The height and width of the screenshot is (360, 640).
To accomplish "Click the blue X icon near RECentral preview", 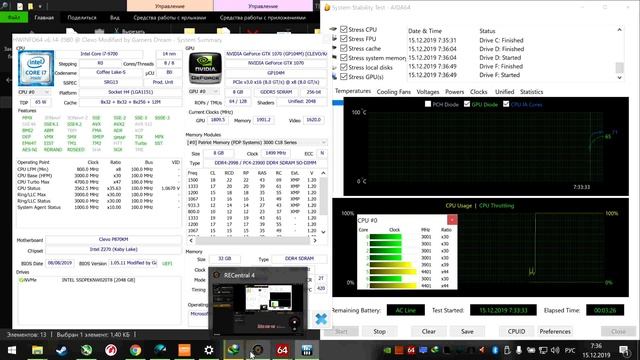I will 321,318.
